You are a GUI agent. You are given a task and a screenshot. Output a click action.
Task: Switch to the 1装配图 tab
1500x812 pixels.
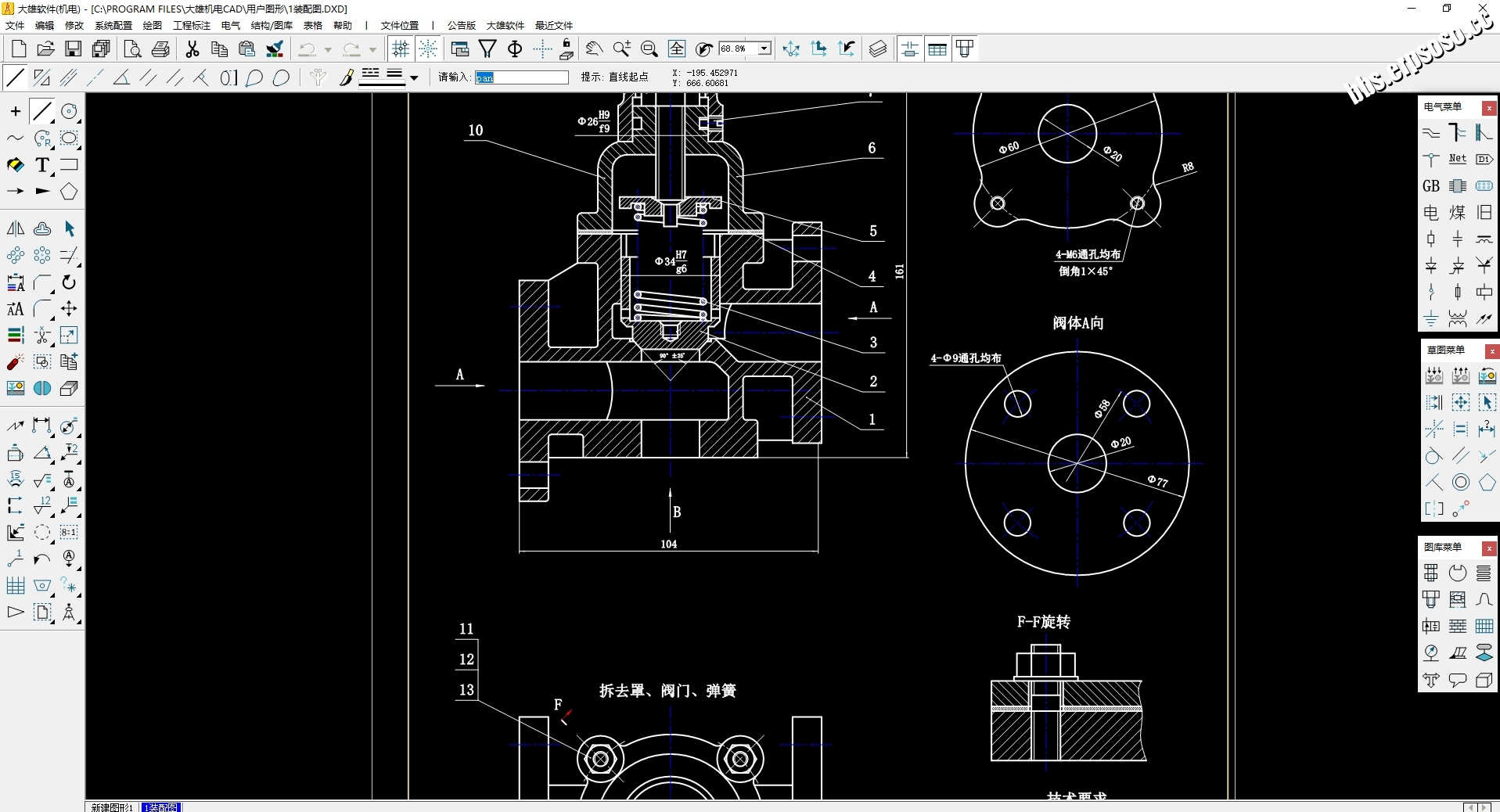161,807
